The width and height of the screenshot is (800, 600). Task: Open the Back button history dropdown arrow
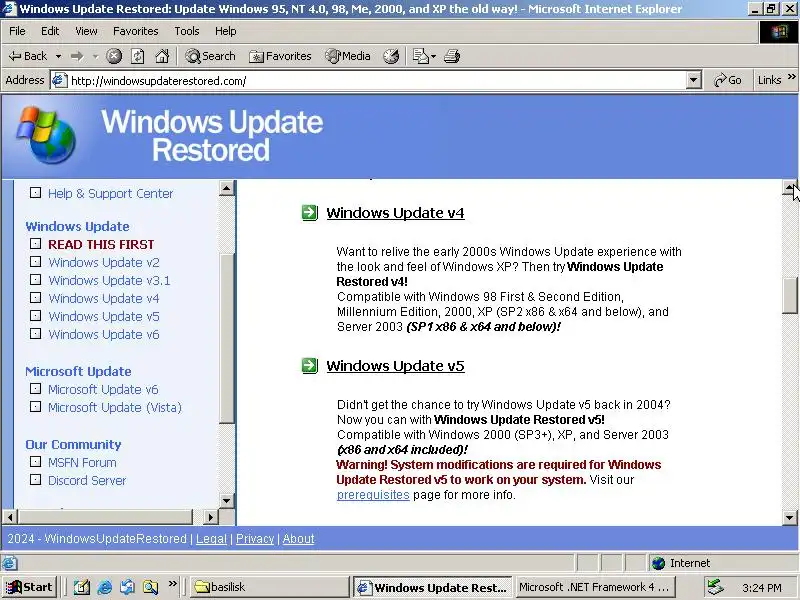[59, 56]
